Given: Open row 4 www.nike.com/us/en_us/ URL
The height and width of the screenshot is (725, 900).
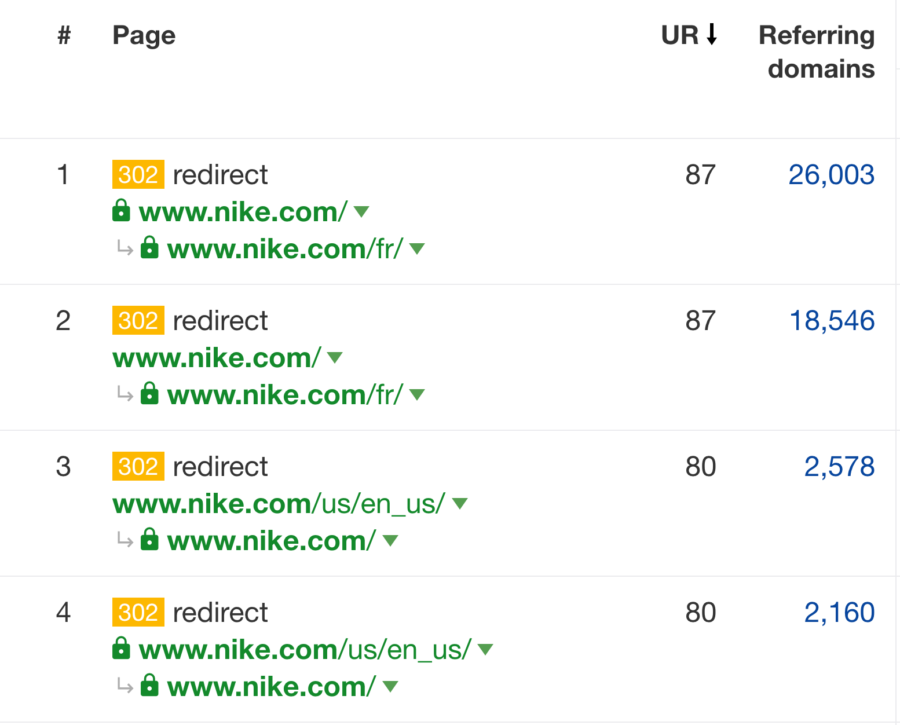Looking at the screenshot, I should tap(305, 650).
